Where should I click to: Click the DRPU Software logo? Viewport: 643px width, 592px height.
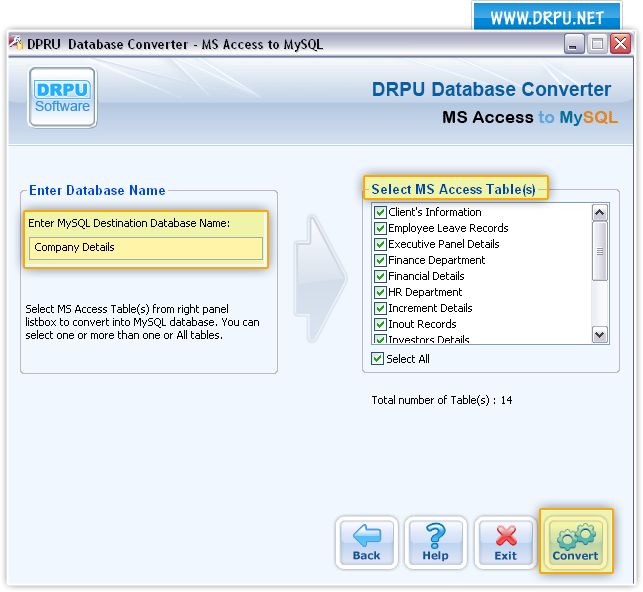coord(62,97)
